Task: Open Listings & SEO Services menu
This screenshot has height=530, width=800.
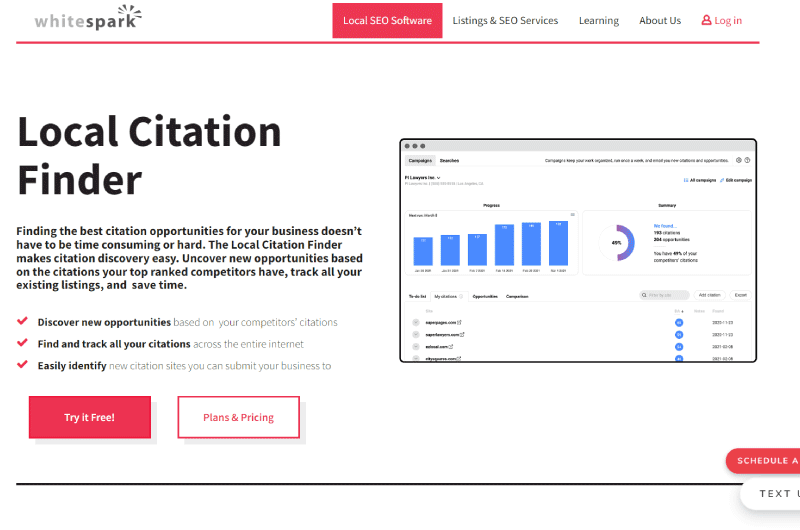Action: click(505, 20)
